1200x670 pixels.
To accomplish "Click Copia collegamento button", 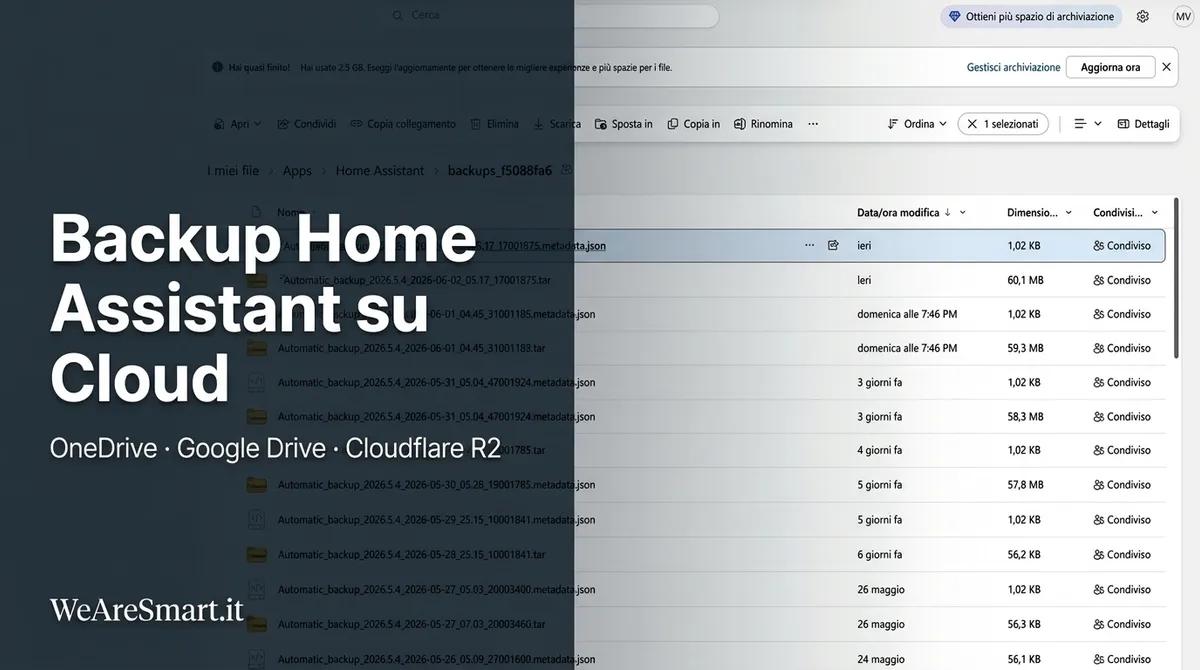I will point(403,124).
